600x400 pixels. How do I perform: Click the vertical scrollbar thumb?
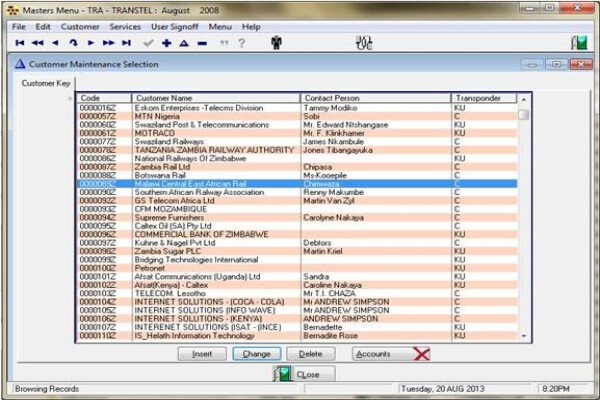524,114
